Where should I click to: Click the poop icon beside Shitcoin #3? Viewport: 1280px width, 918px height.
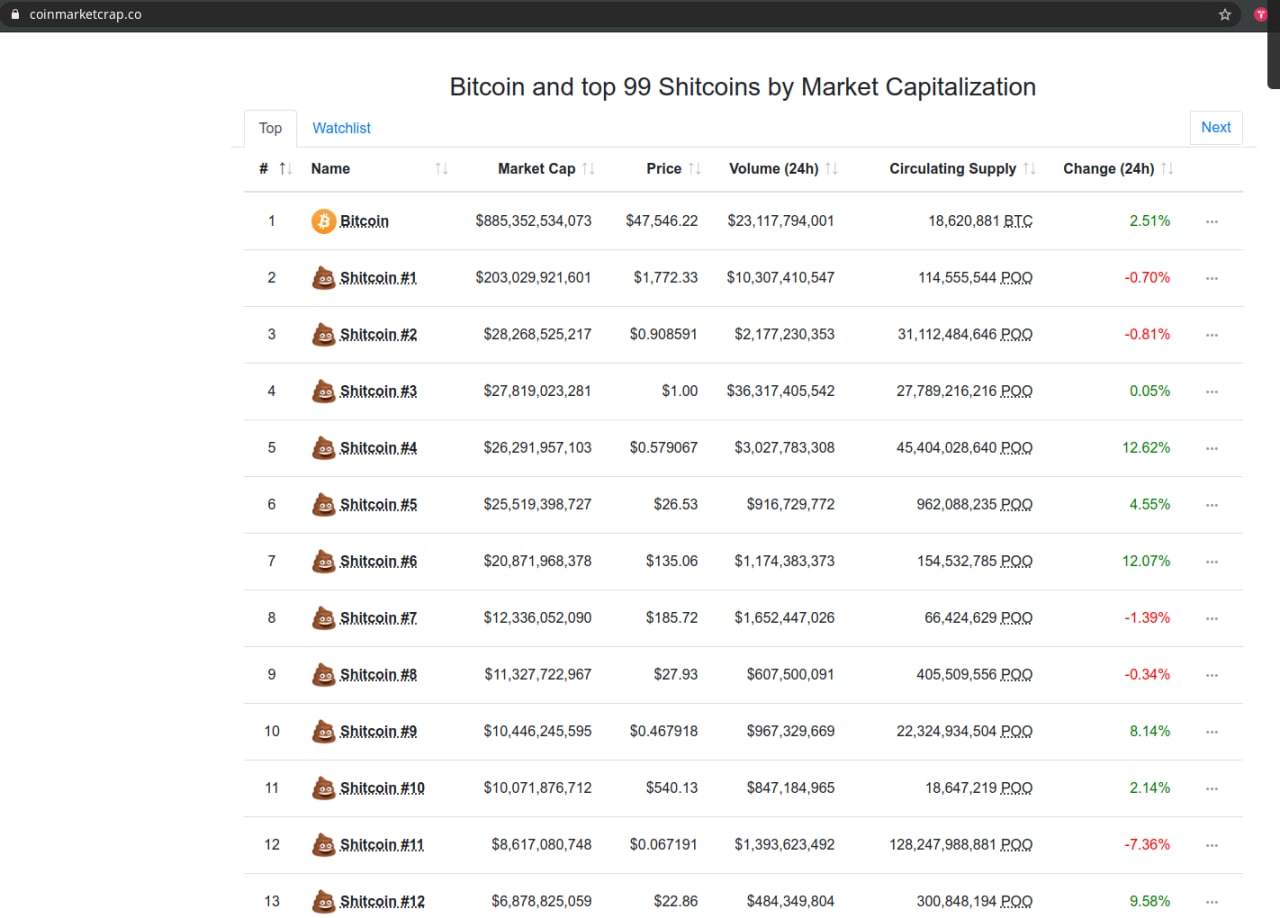(323, 391)
